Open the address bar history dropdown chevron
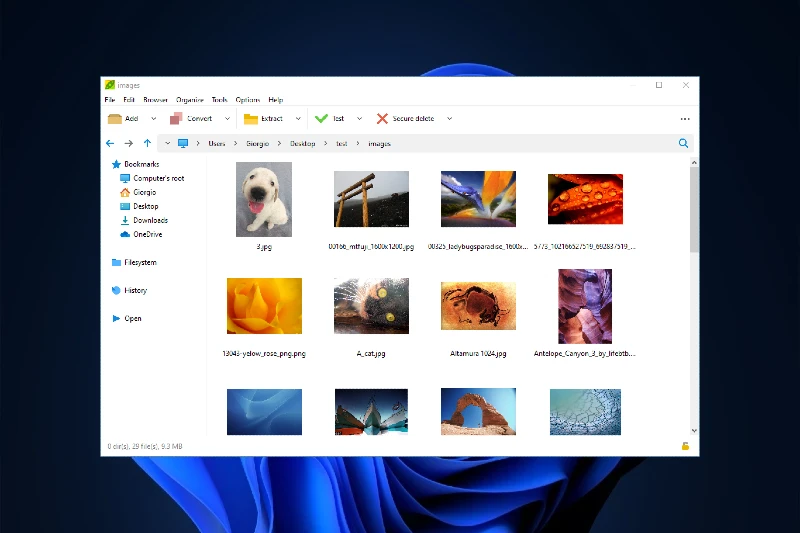Viewport: 800px width, 533px height. [x=167, y=143]
